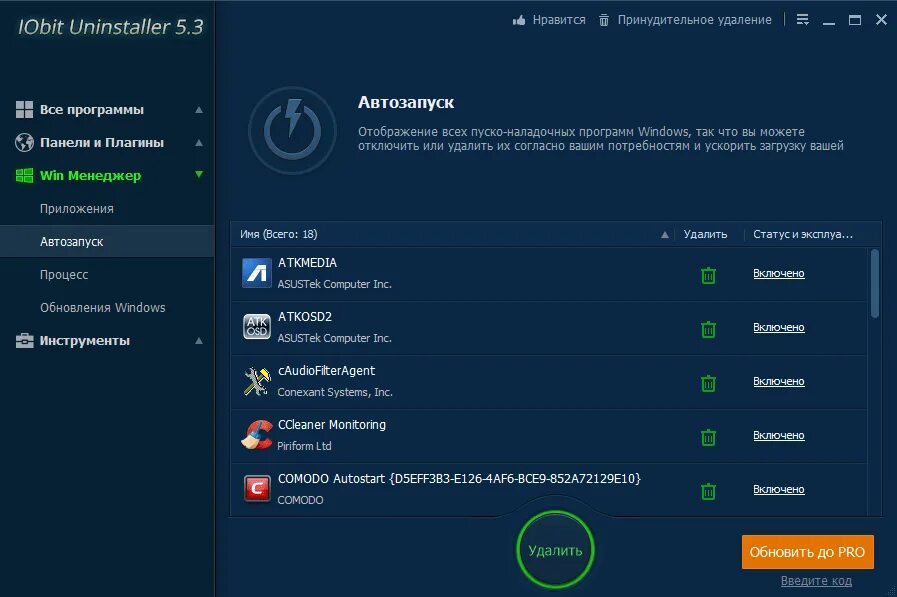
Task: Click the thumbs-up Нравится icon
Action: [x=519, y=21]
